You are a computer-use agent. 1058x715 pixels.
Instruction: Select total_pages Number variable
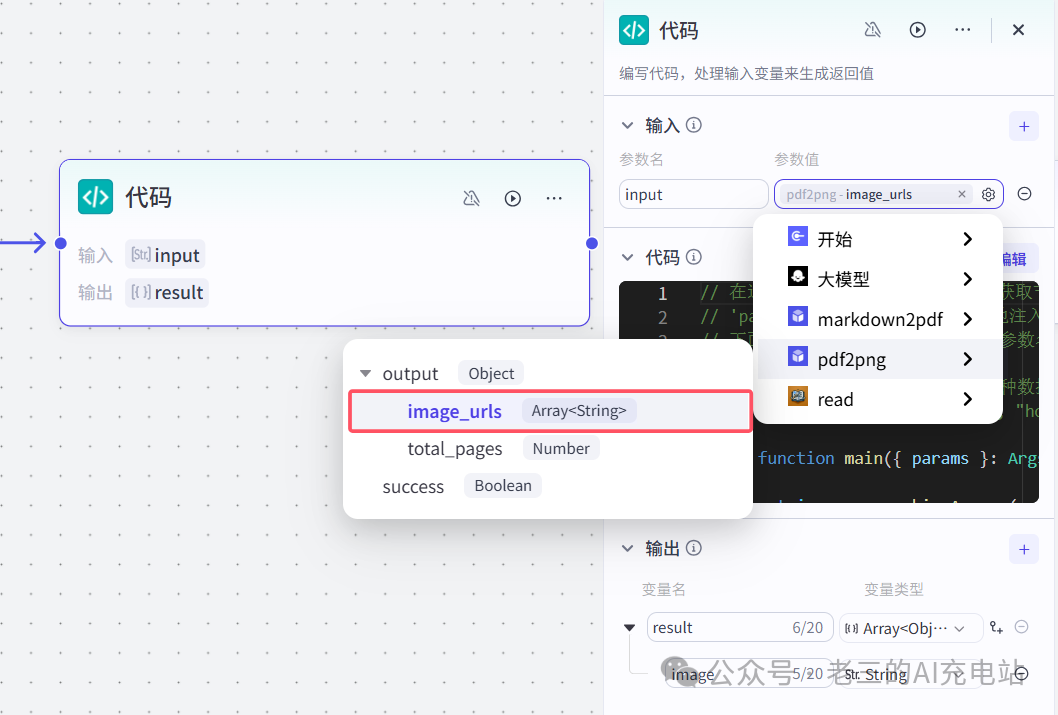click(x=550, y=449)
